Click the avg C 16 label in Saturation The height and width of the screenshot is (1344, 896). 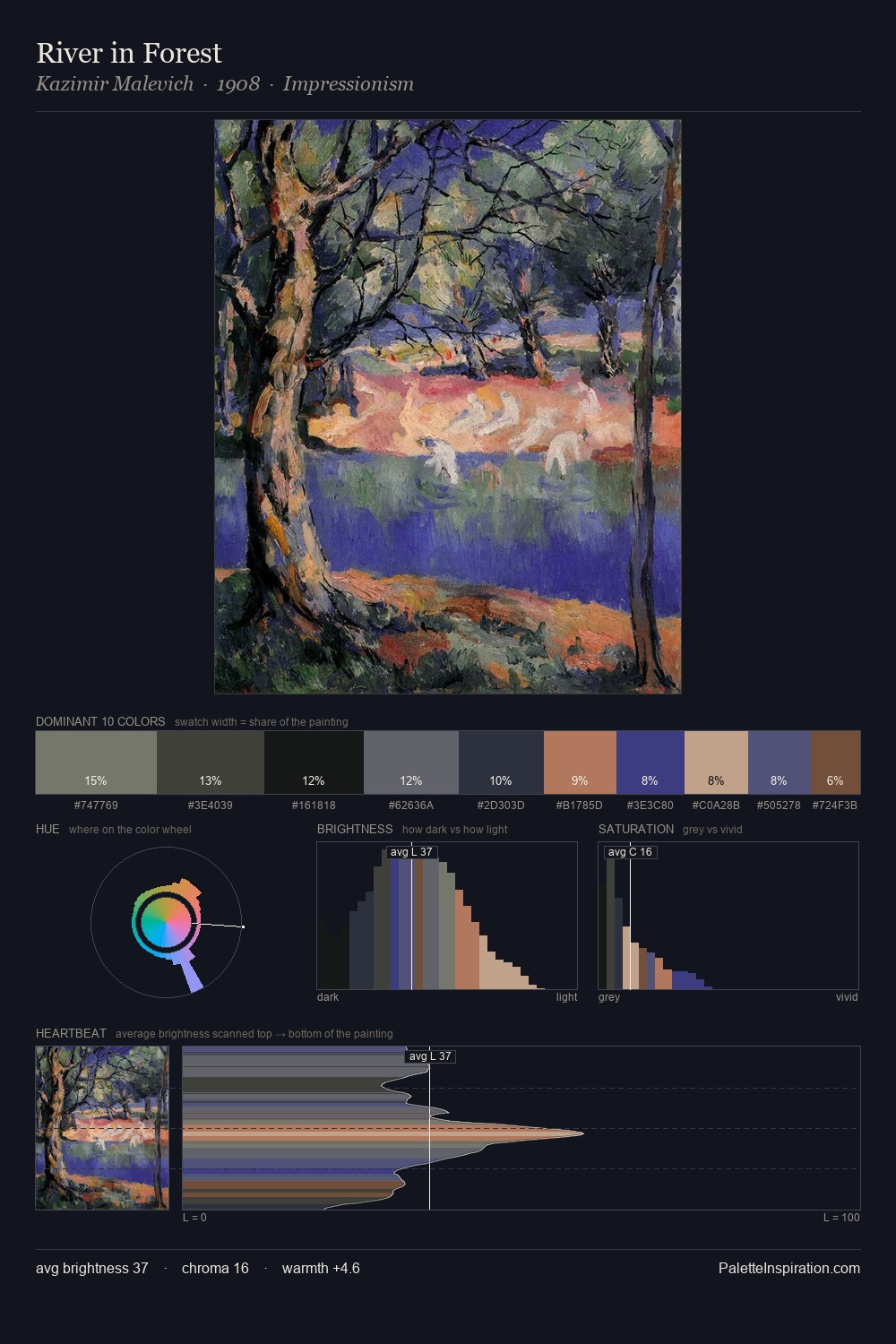[630, 852]
